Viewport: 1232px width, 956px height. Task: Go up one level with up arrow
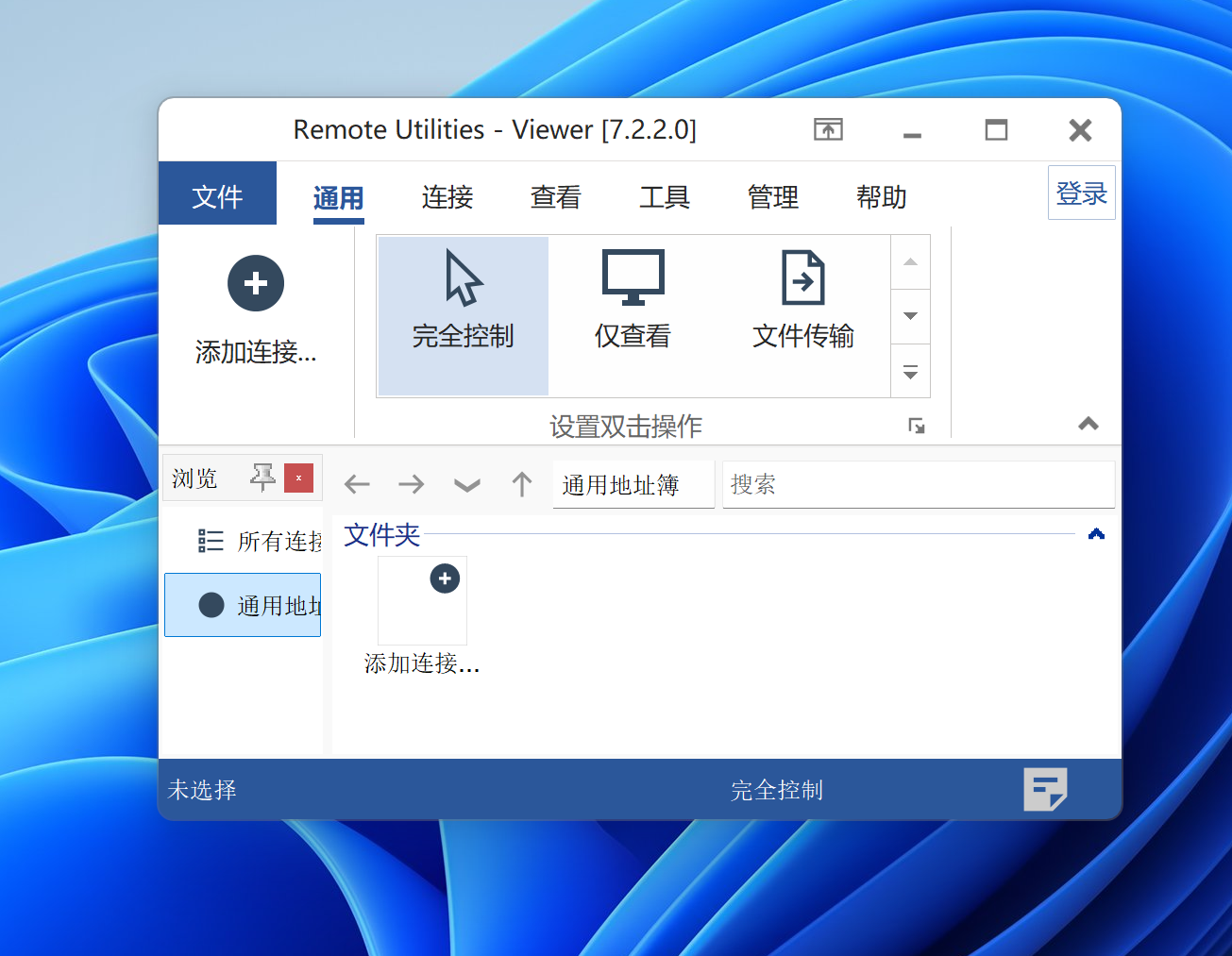point(522,484)
